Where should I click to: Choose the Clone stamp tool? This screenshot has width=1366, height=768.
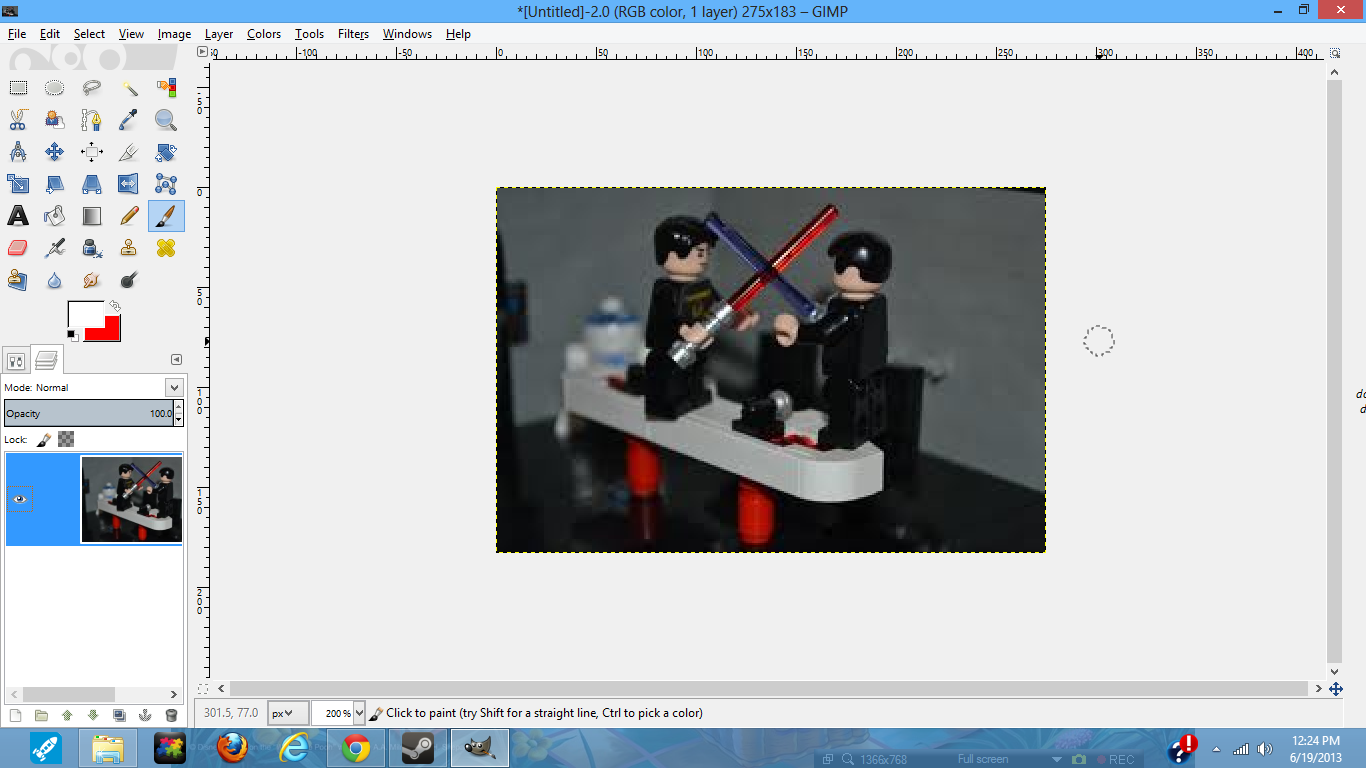tap(129, 248)
